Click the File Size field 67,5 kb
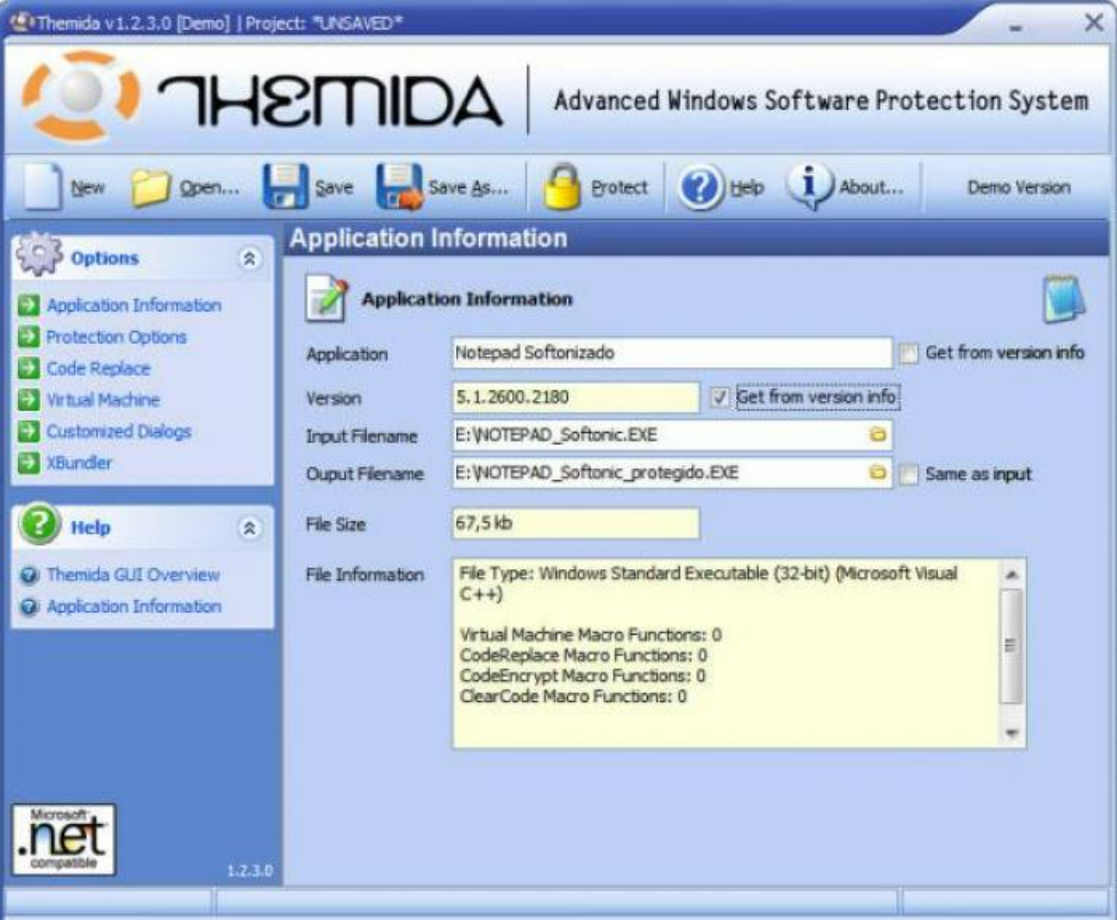The height and width of the screenshot is (920, 1117). pos(576,523)
